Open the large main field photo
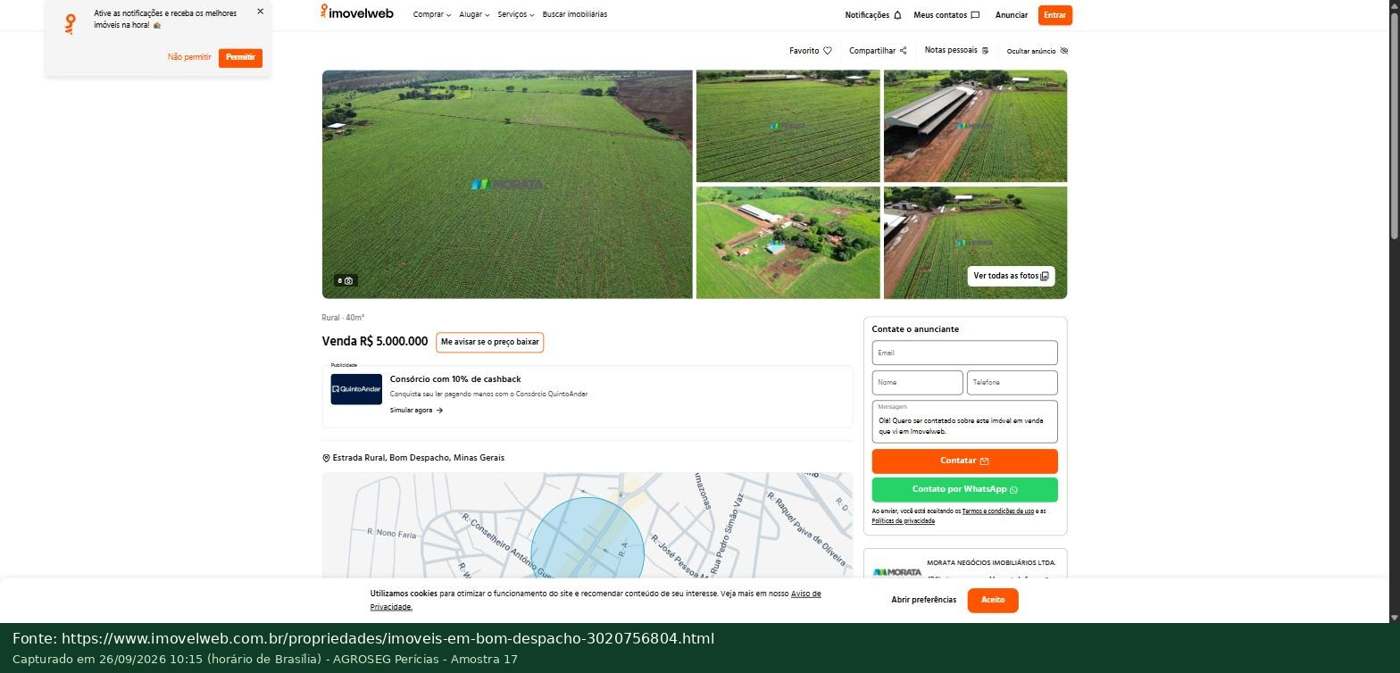Screen dimensions: 1400x673 point(507,184)
